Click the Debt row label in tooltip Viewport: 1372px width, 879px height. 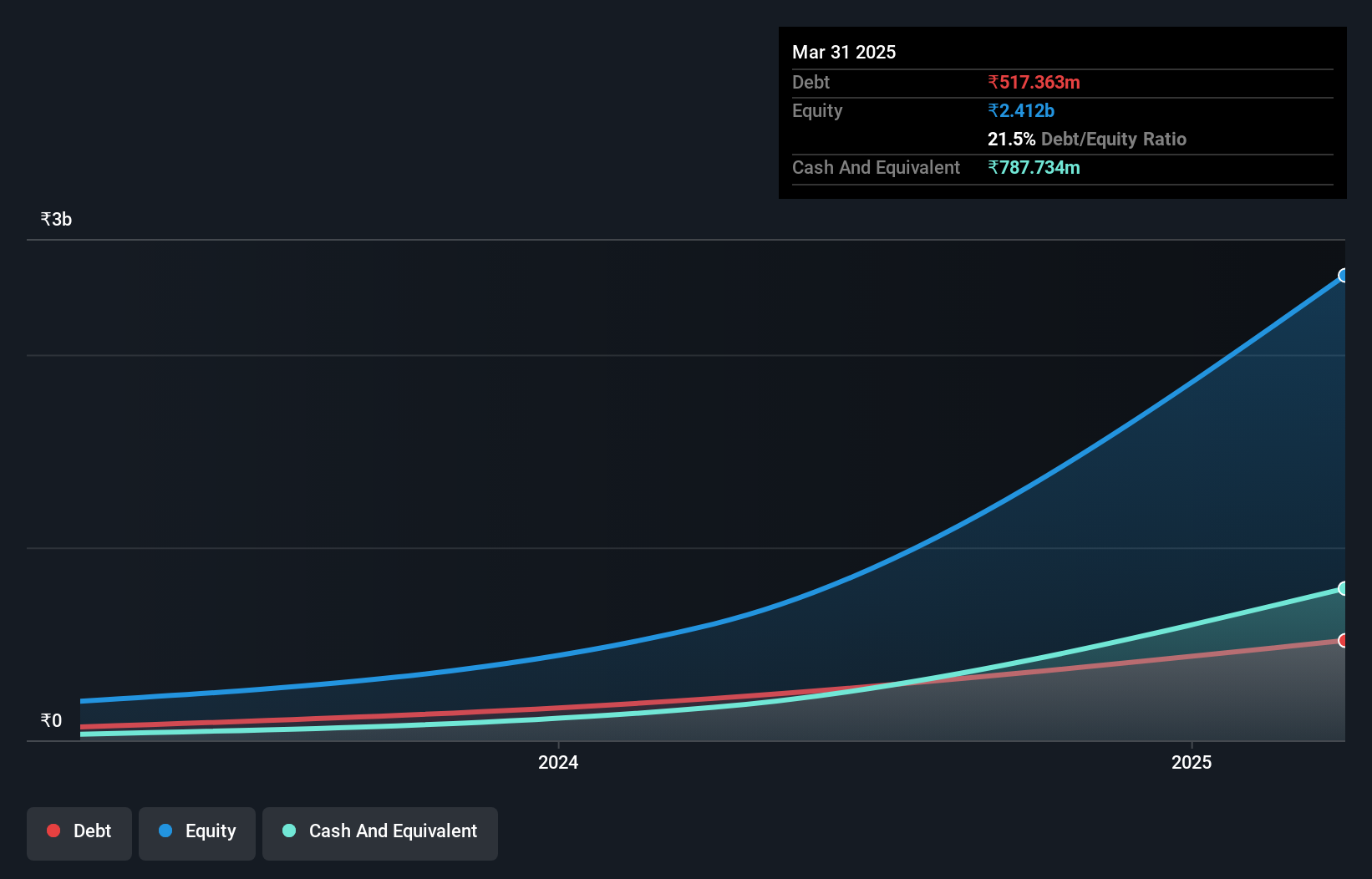pos(810,82)
